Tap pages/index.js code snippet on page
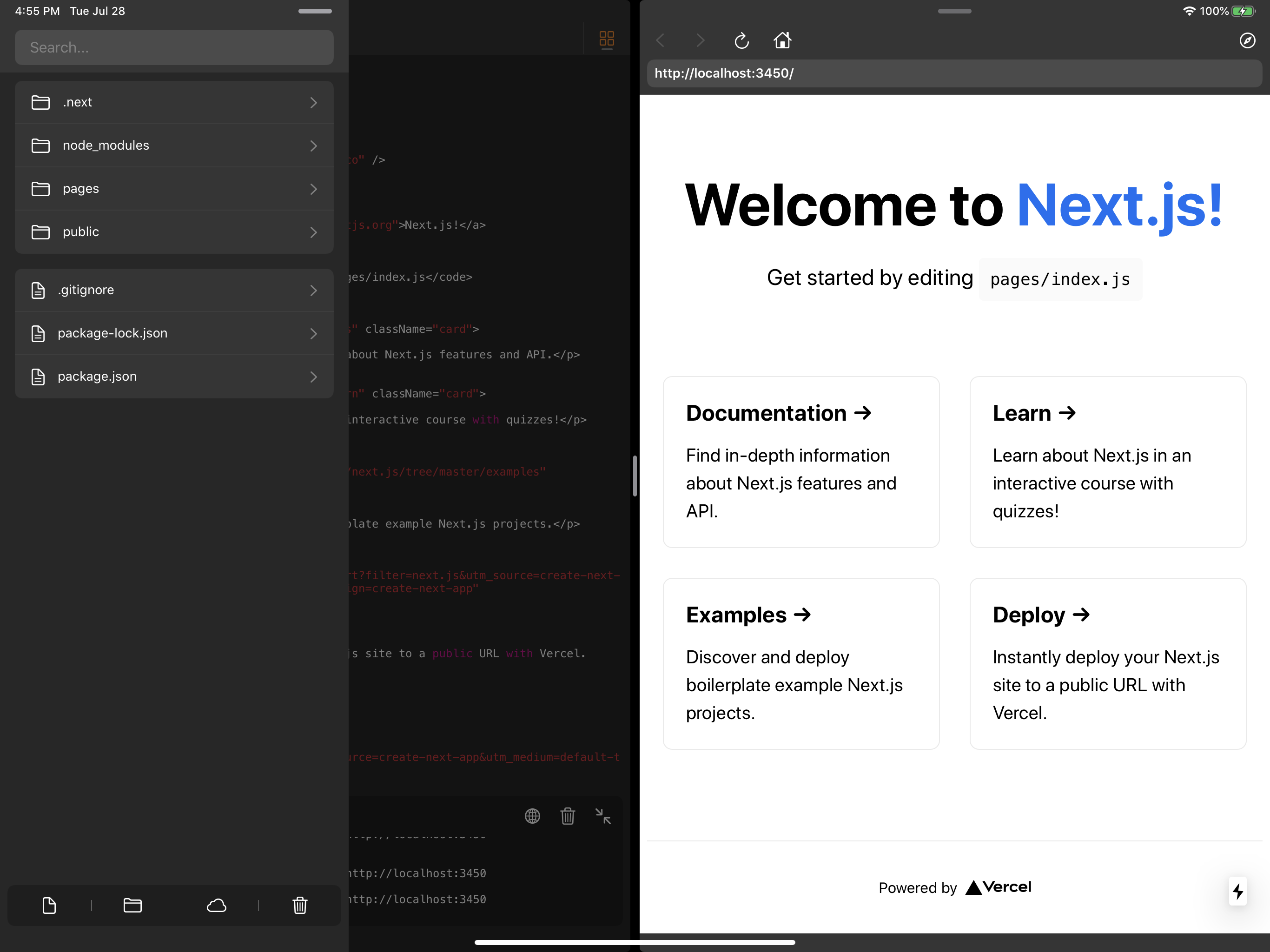 pos(1060,280)
